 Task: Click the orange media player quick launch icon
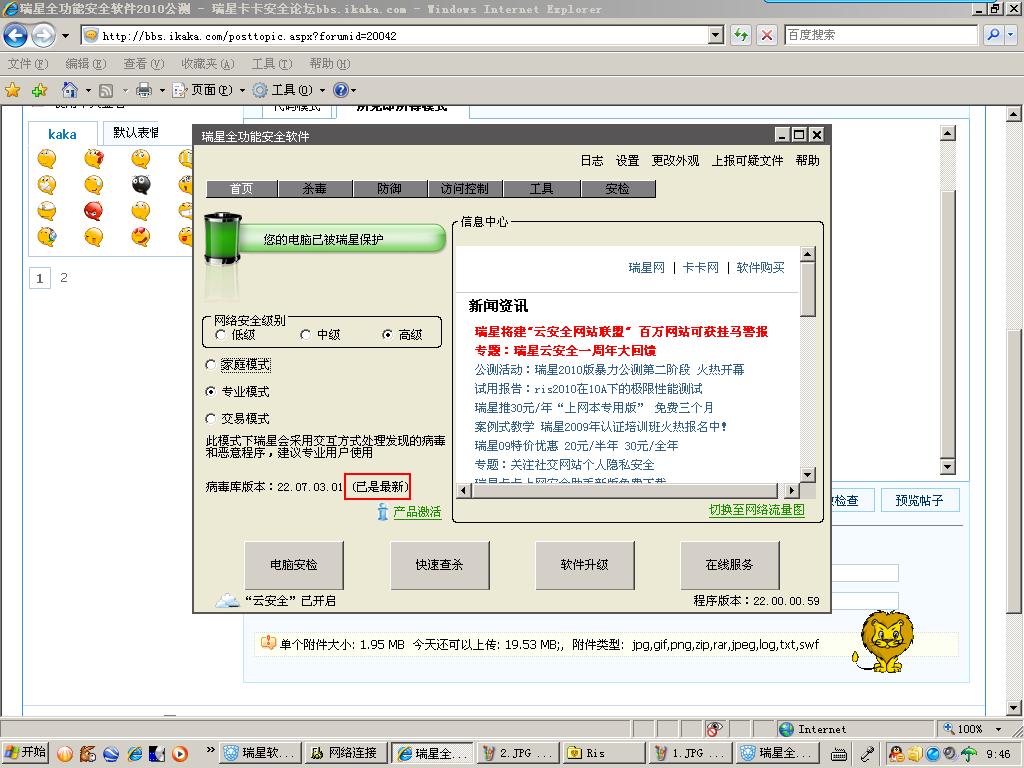[180, 754]
